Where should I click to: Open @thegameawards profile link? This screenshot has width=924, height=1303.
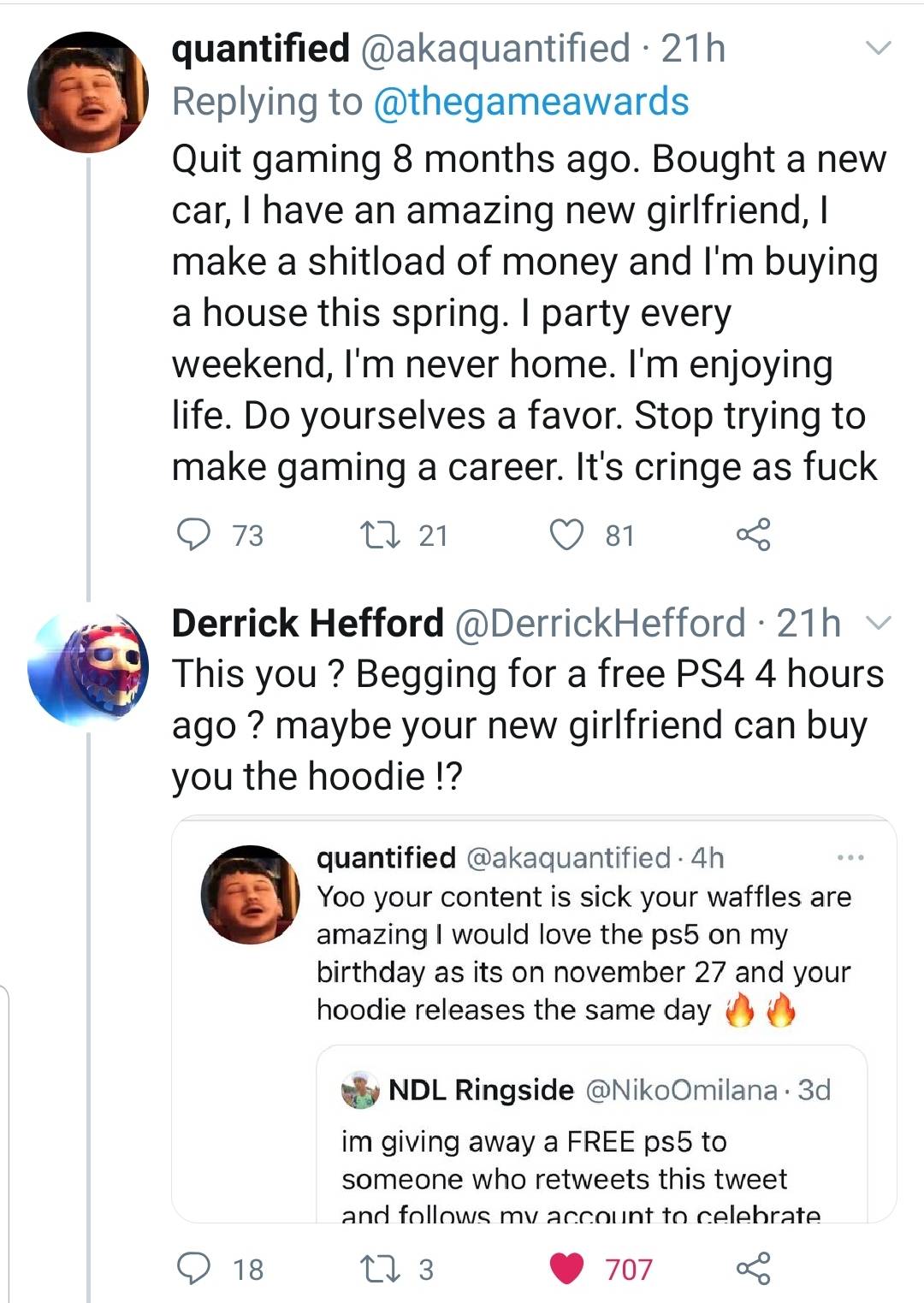coord(530,102)
